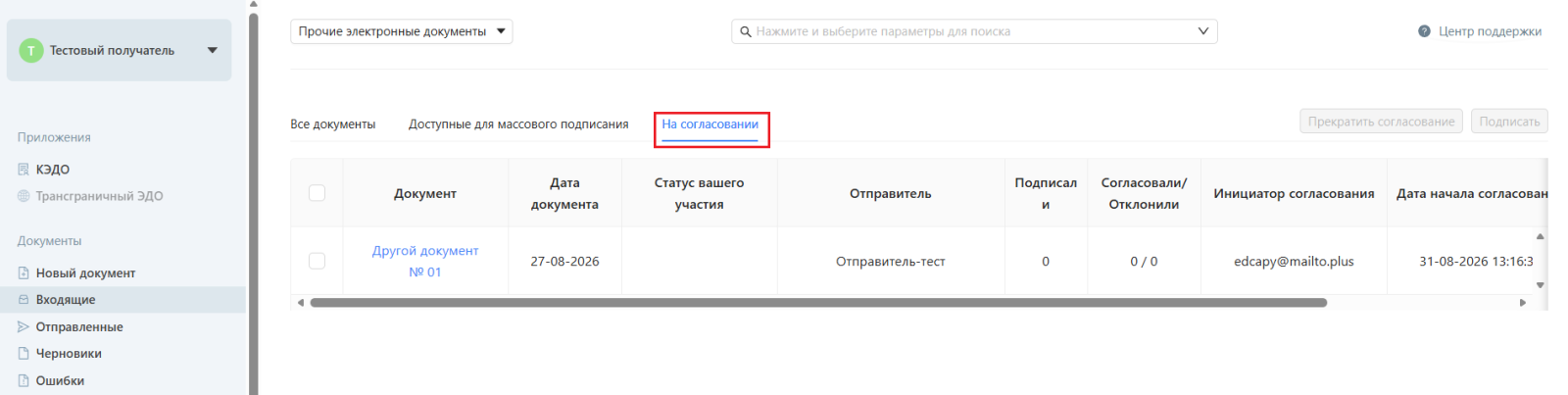
Task: Expand the Тестовый получатель account dropdown
Action: click(x=213, y=50)
